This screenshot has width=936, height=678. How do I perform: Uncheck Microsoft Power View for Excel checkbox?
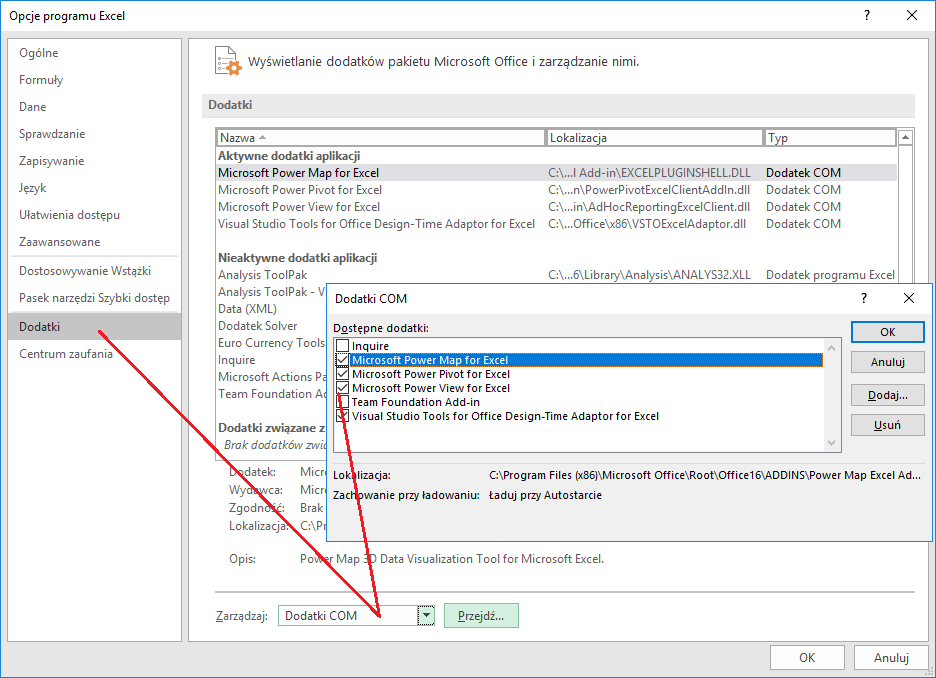[343, 388]
